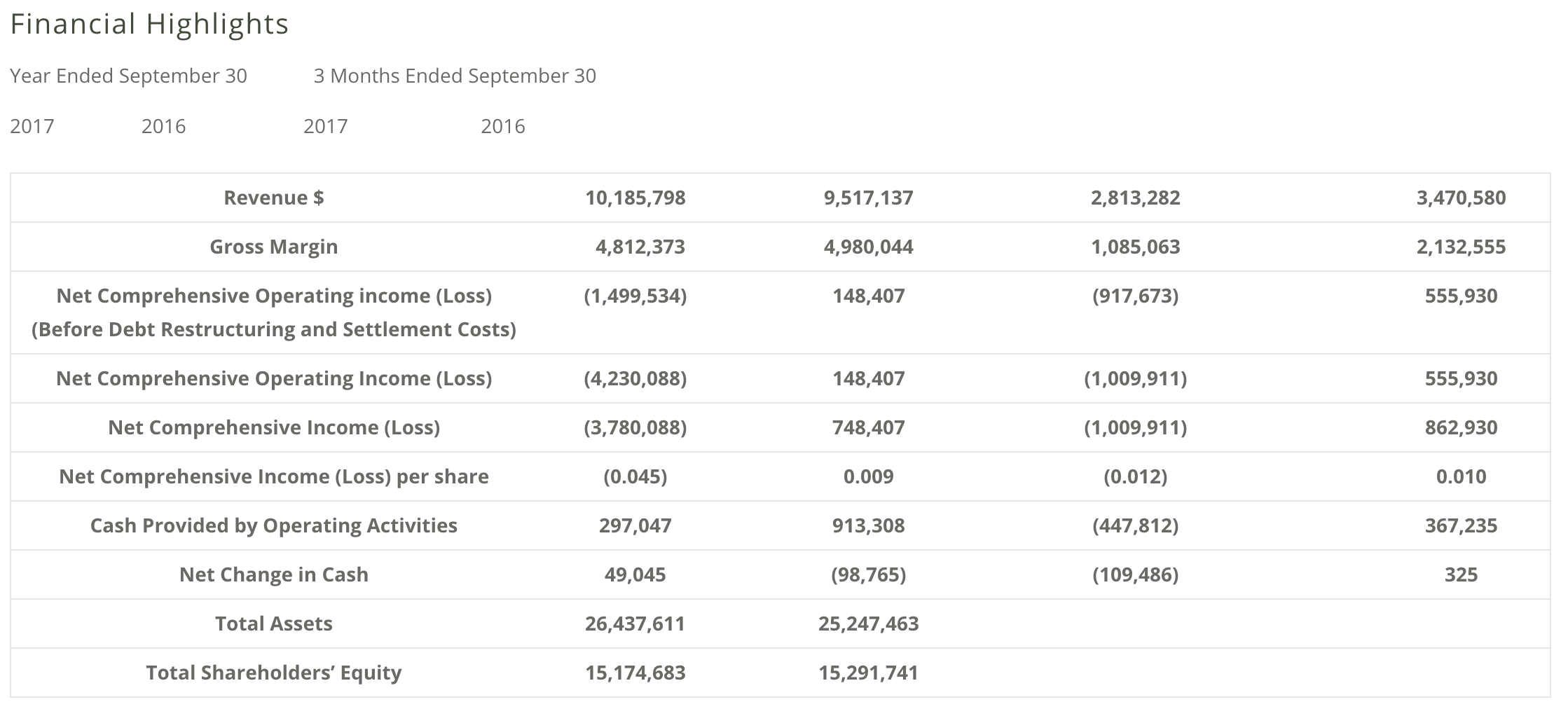Click the 'Before Debt Restructuring and Settlement Costs' text
The image size is (1568, 716).
click(273, 329)
